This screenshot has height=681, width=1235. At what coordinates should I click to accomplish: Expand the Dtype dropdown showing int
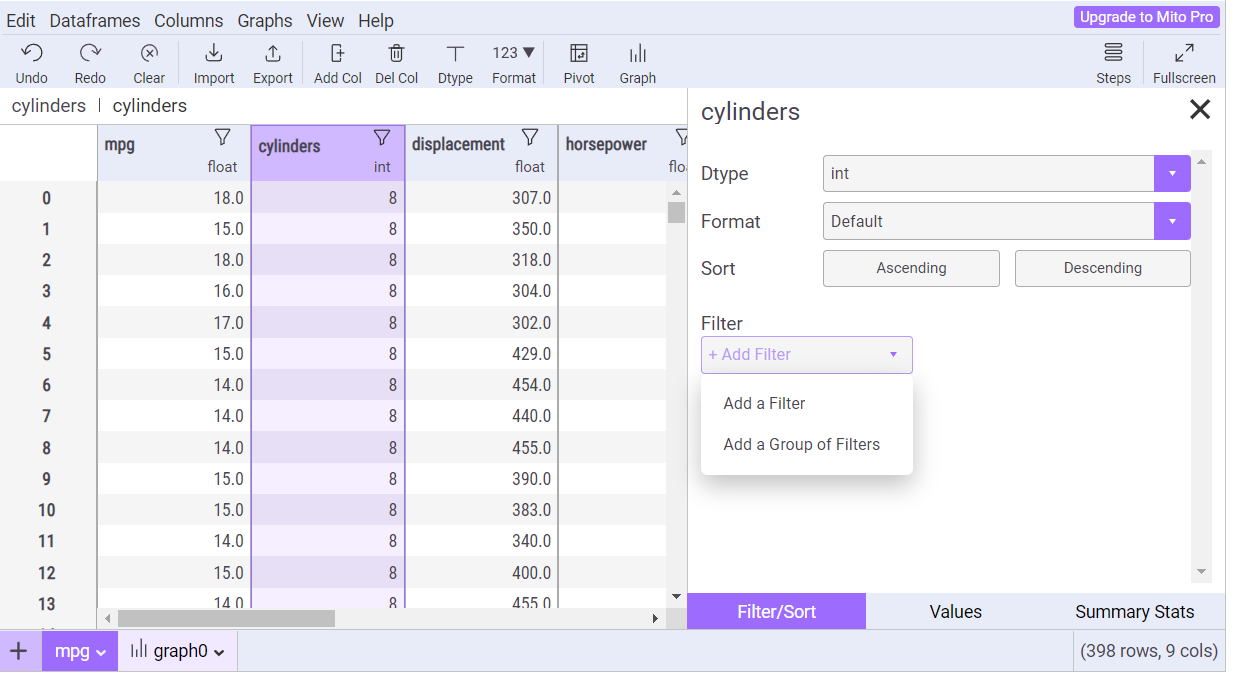(x=1172, y=174)
